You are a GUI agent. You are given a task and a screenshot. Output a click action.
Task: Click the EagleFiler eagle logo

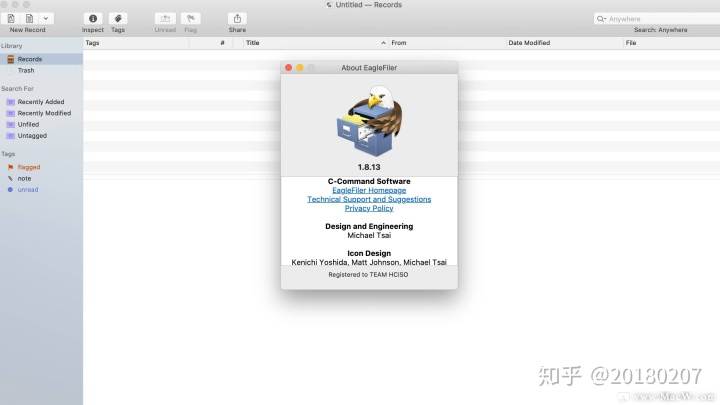pos(370,121)
